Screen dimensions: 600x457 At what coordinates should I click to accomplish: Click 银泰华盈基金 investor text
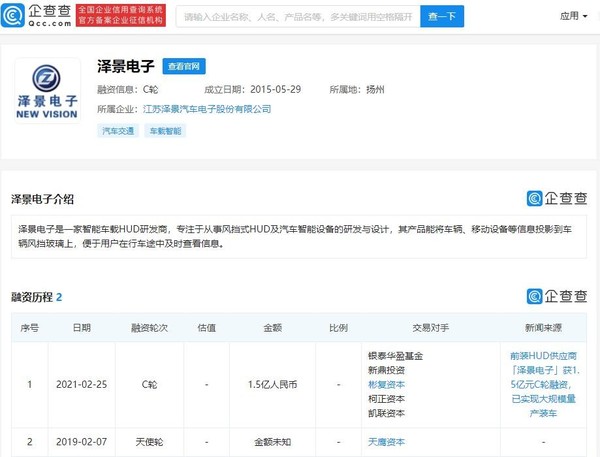pos(395,356)
